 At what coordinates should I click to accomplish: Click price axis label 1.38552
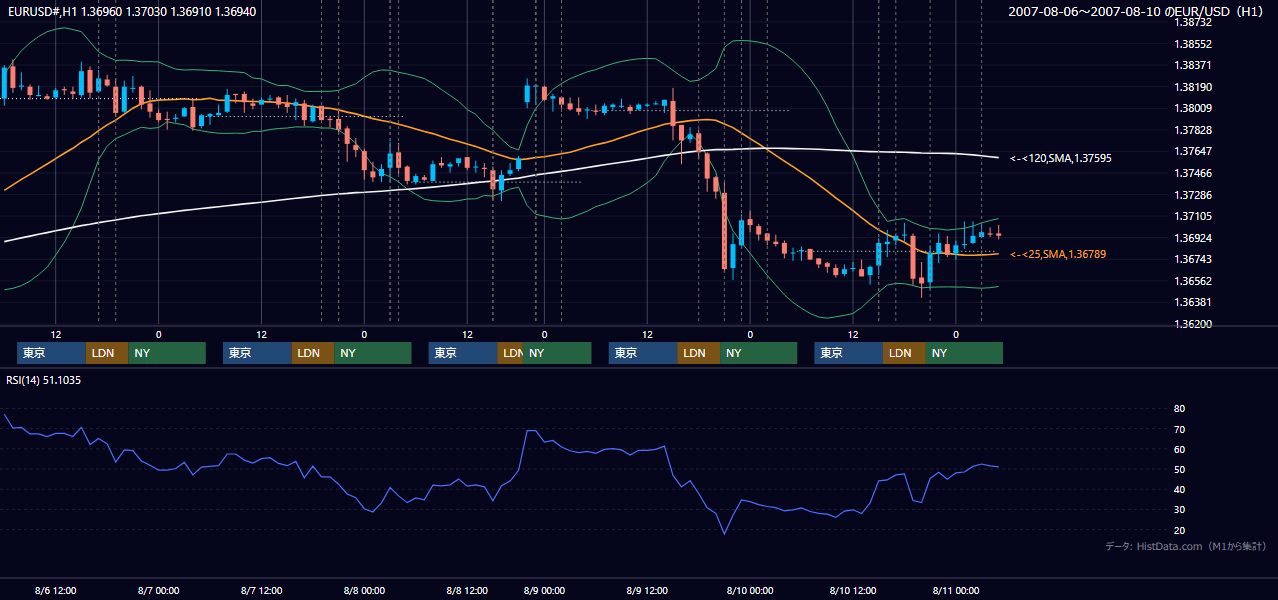1193,44
